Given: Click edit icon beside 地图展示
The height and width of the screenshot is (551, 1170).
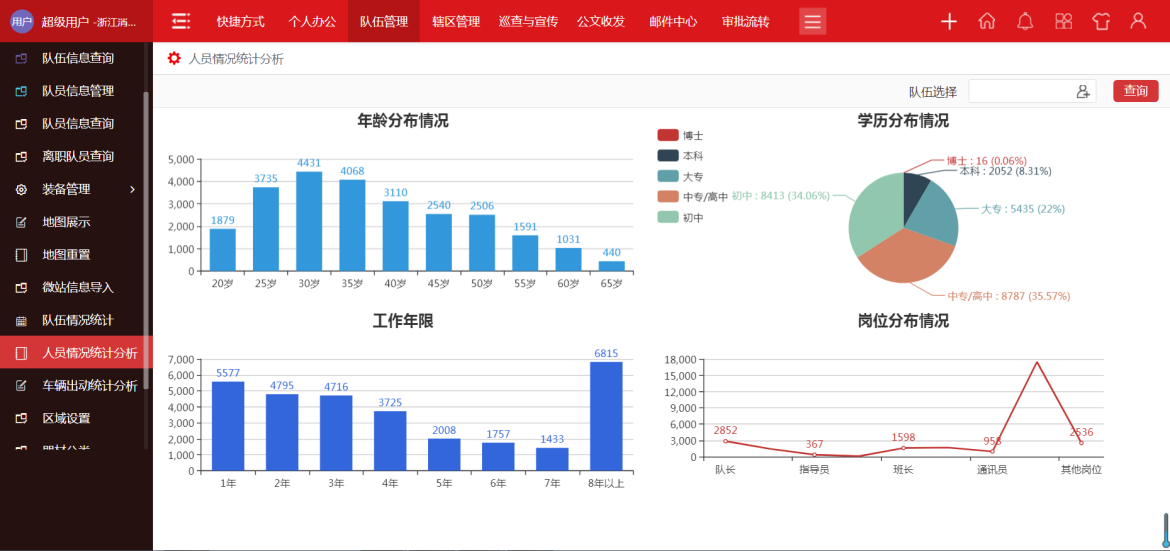Looking at the screenshot, I should [22, 222].
